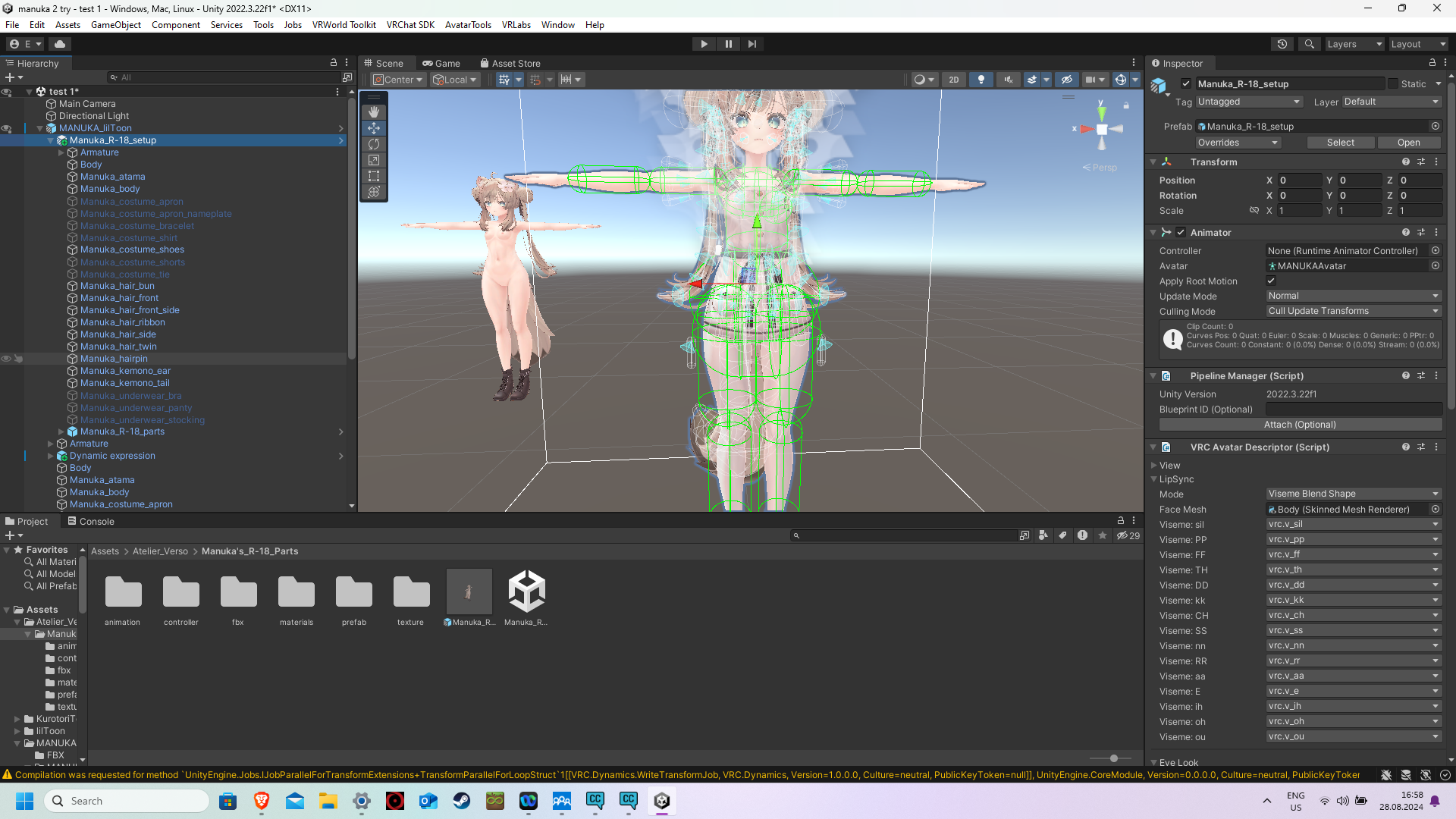This screenshot has height=819, width=1456.
Task: Click the Pause button
Action: click(728, 44)
